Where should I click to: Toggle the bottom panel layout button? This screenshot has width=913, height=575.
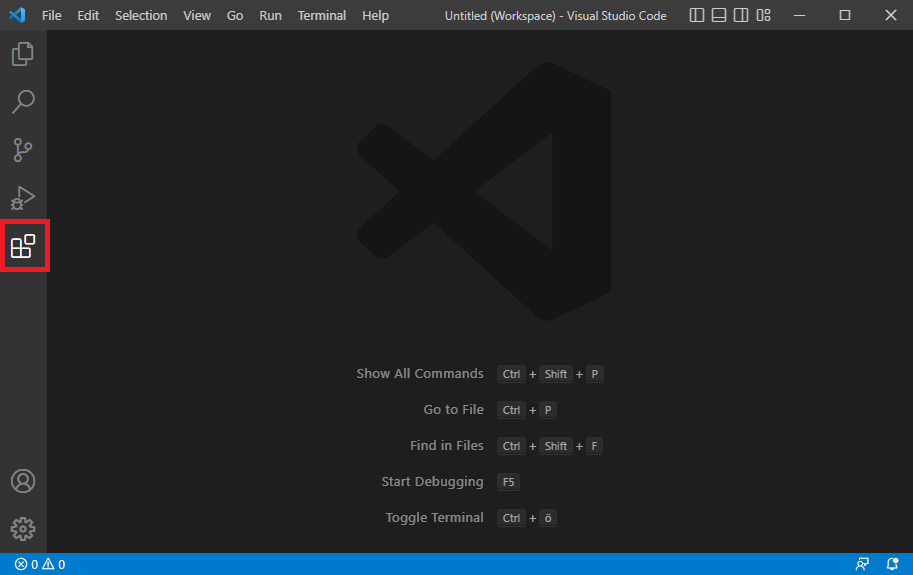[719, 15]
